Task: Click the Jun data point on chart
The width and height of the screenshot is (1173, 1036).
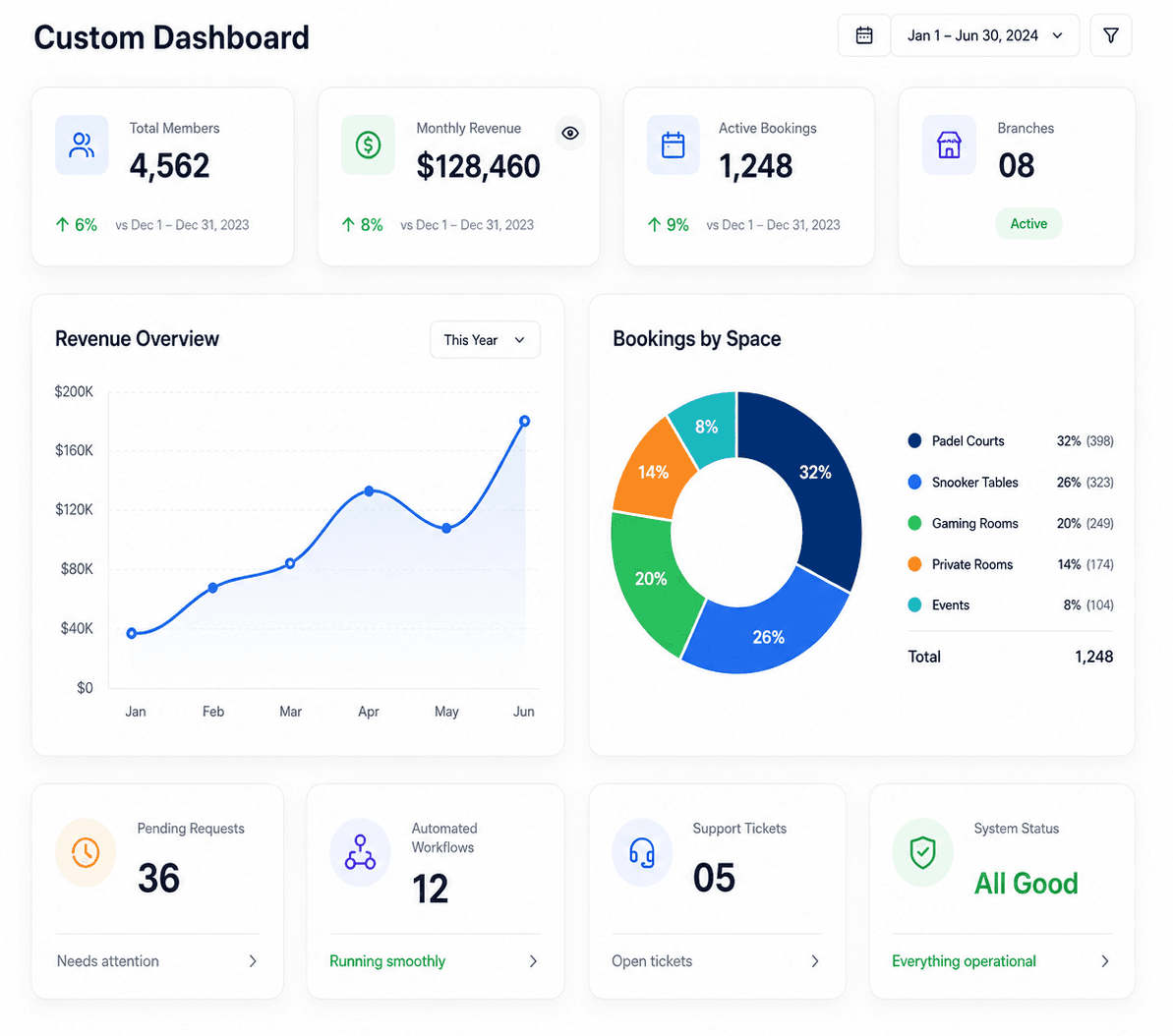Action: click(524, 421)
